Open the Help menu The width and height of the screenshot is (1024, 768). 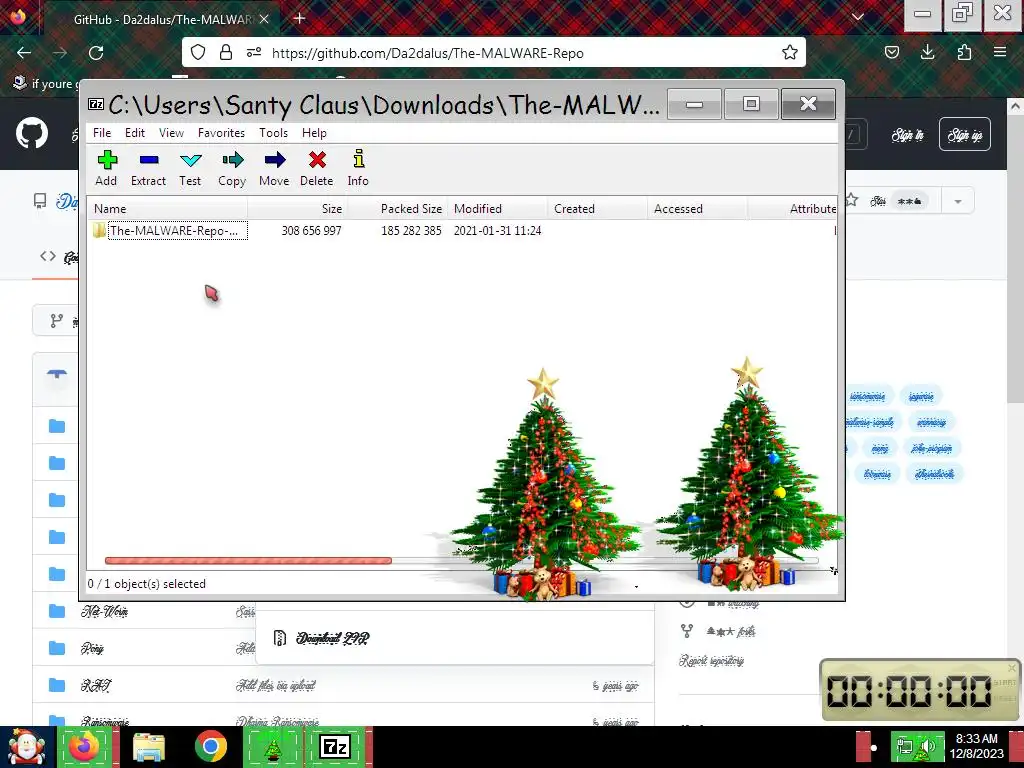click(x=314, y=133)
